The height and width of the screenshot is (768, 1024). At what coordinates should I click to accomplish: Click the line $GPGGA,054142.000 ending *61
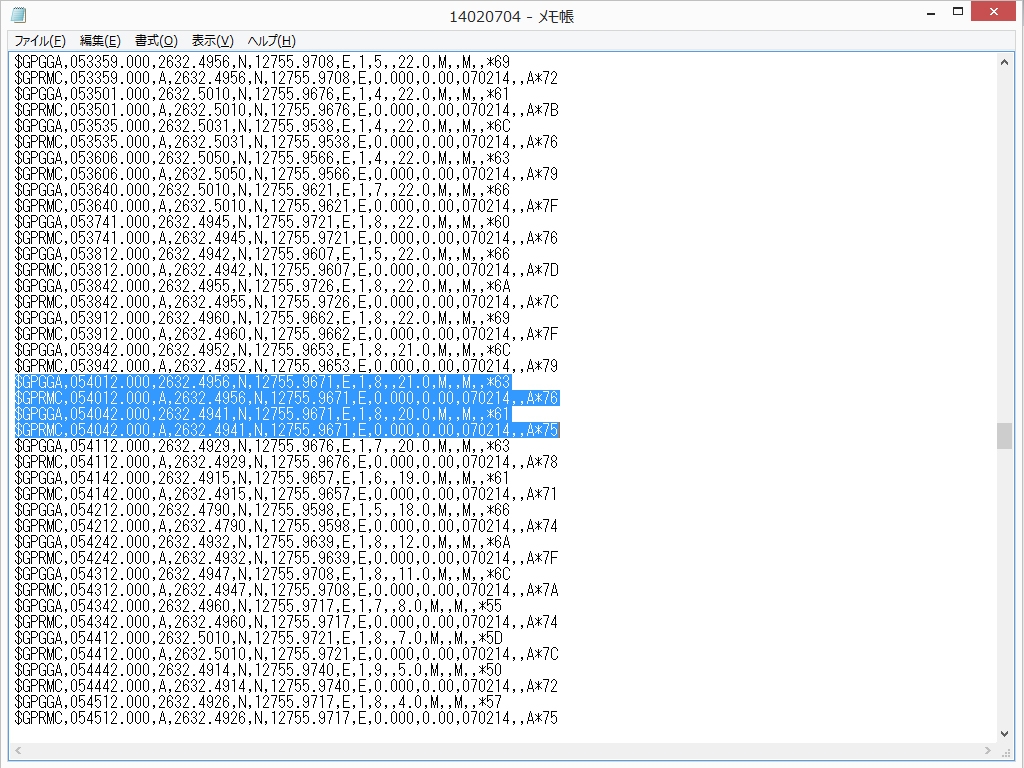[261, 478]
